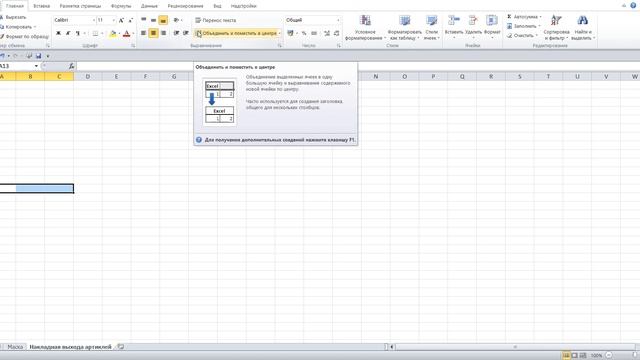This screenshot has width=640, height=360.
Task: Switch to the Данные ribbon tab
Action: pyautogui.click(x=149, y=6)
